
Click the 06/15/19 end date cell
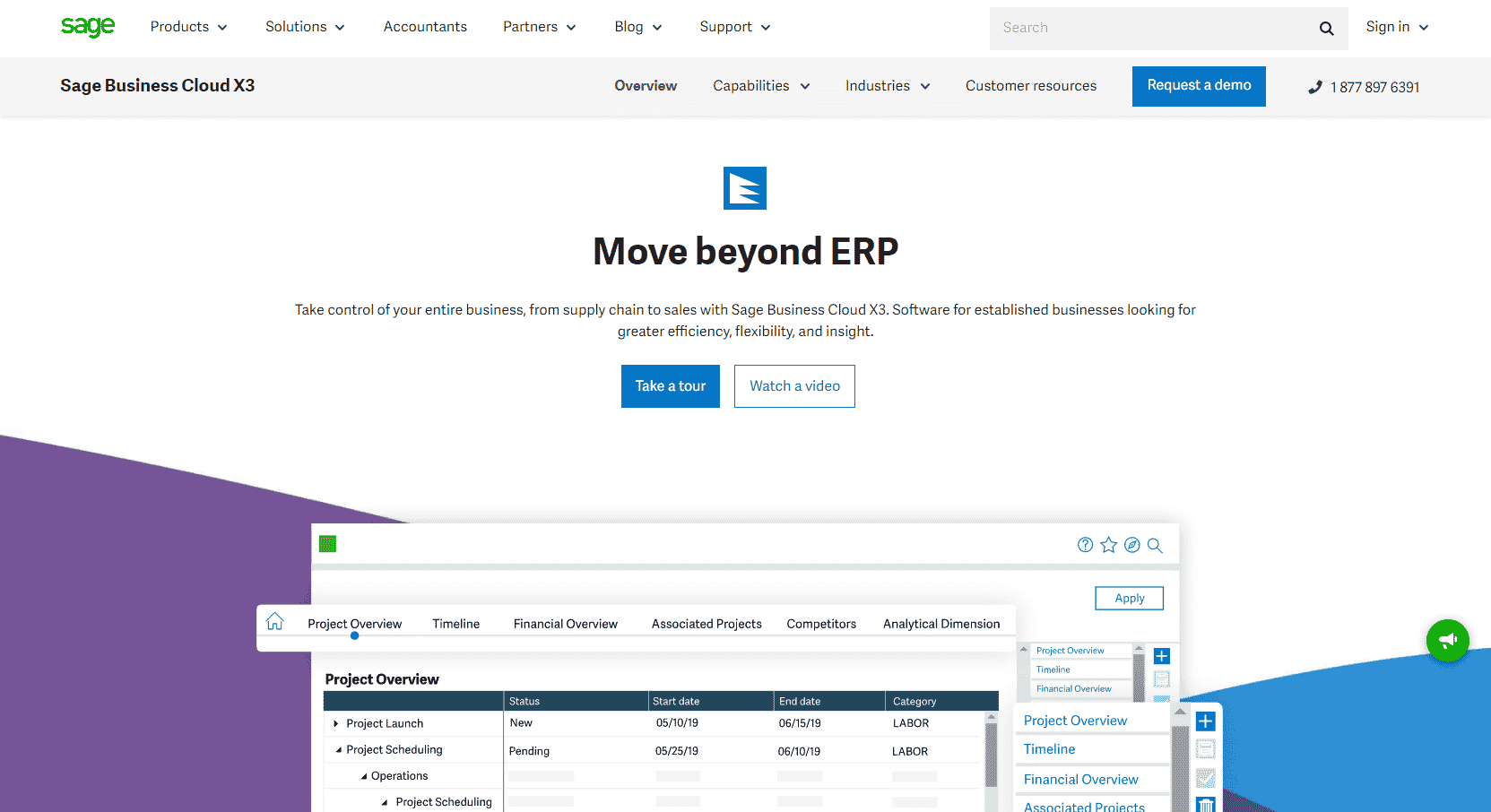coord(800,723)
